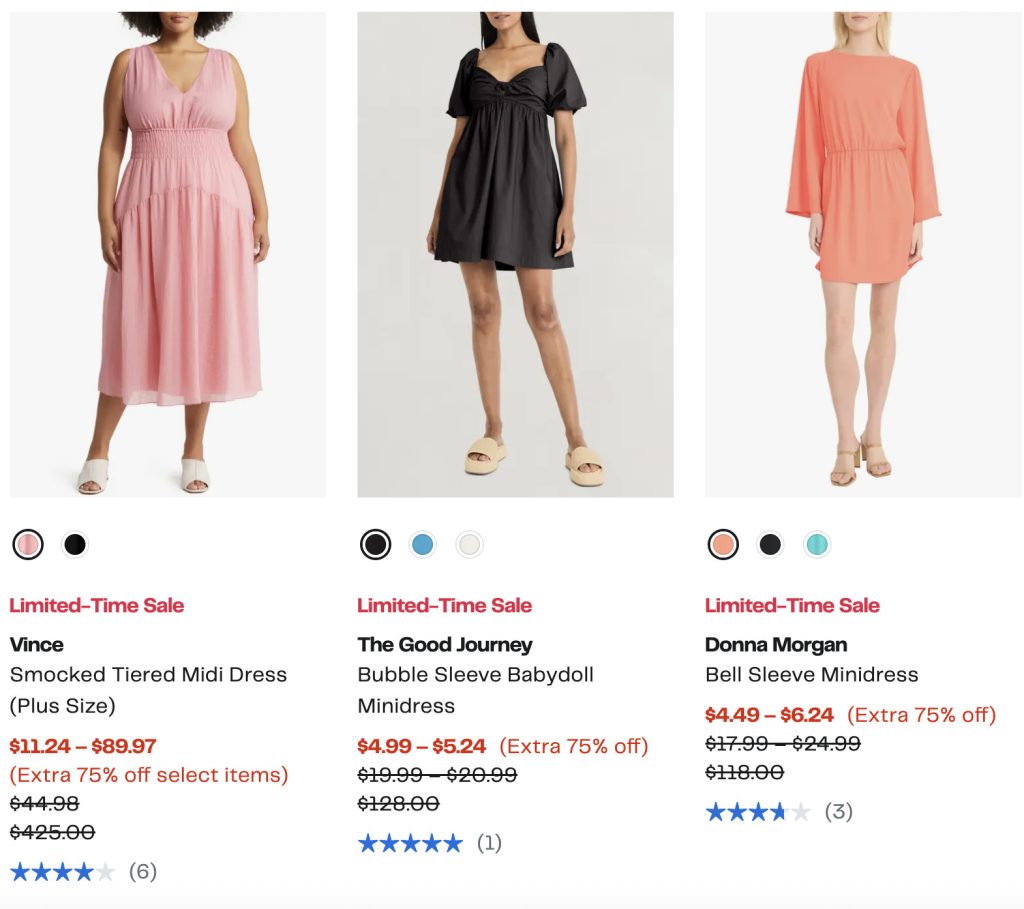Select coral swatch for Bell Sleeve Minidress

(723, 545)
